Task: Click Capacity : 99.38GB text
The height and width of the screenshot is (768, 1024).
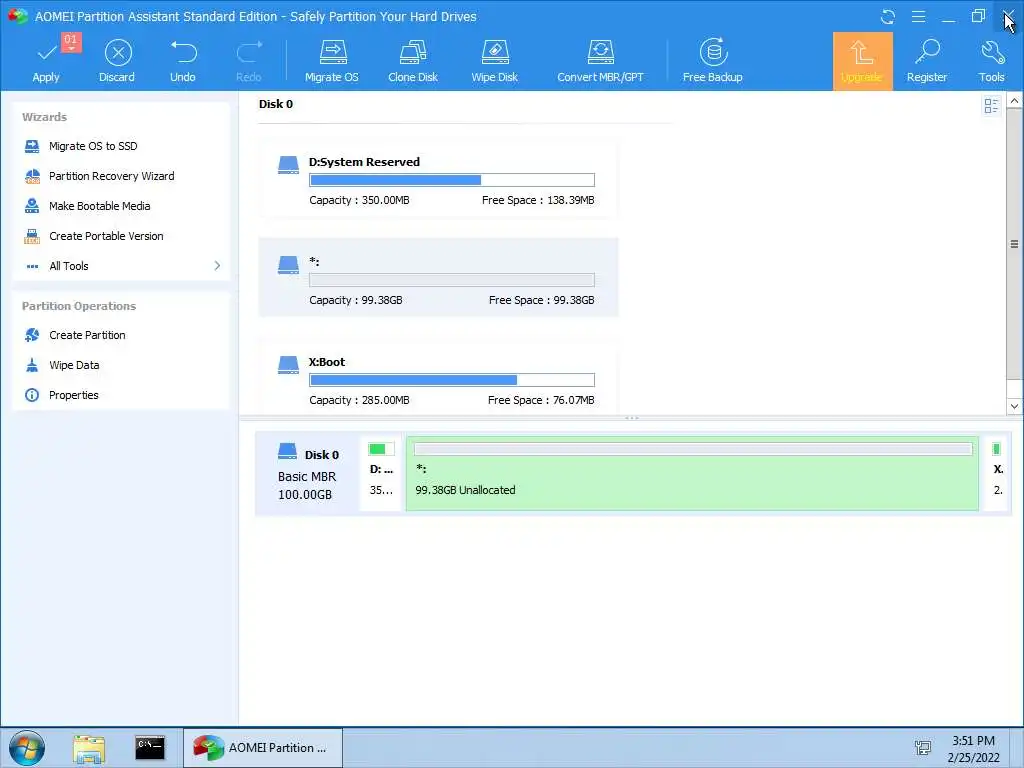Action: coord(356,300)
